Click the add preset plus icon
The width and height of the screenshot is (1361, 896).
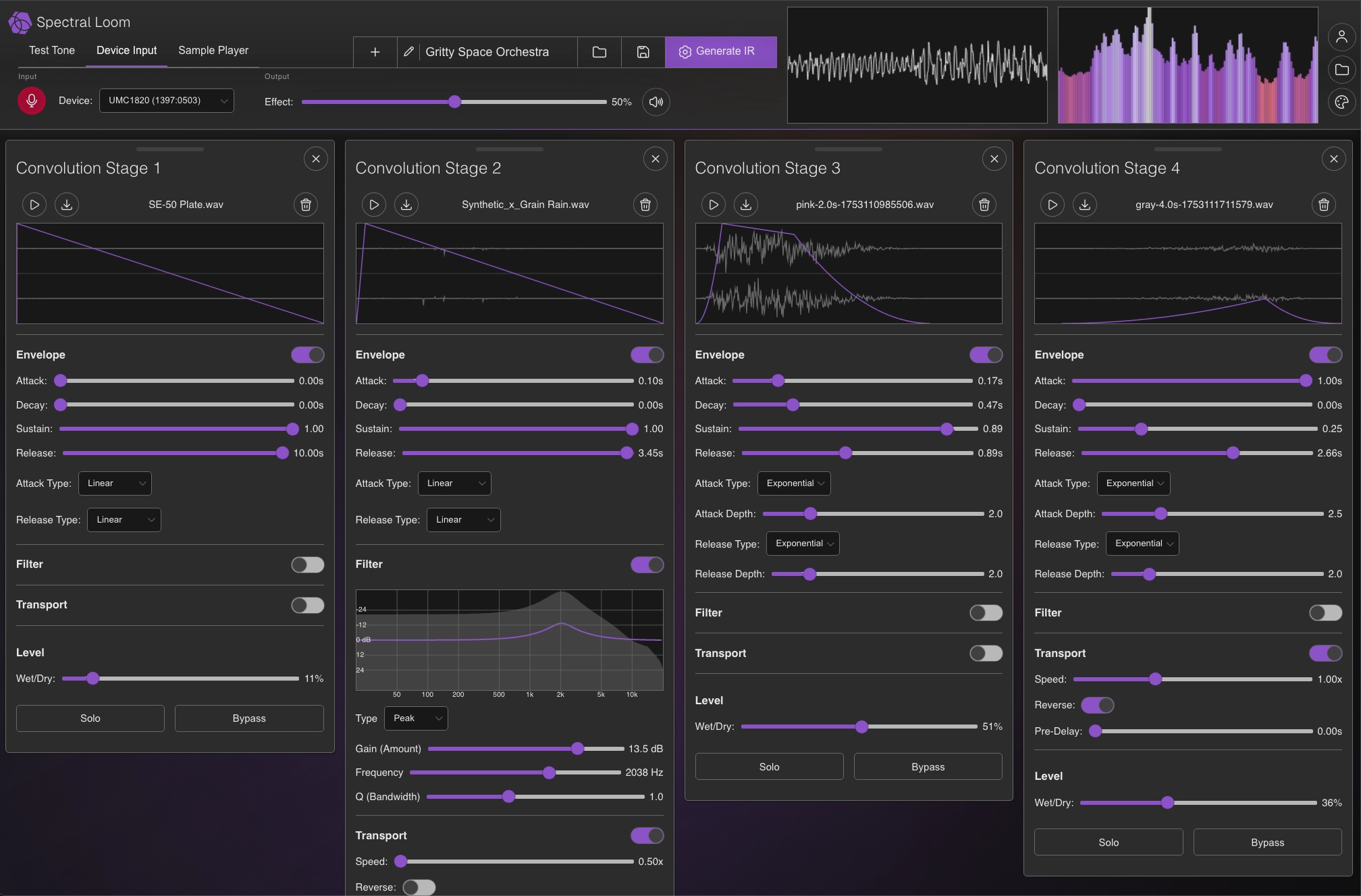tap(375, 52)
